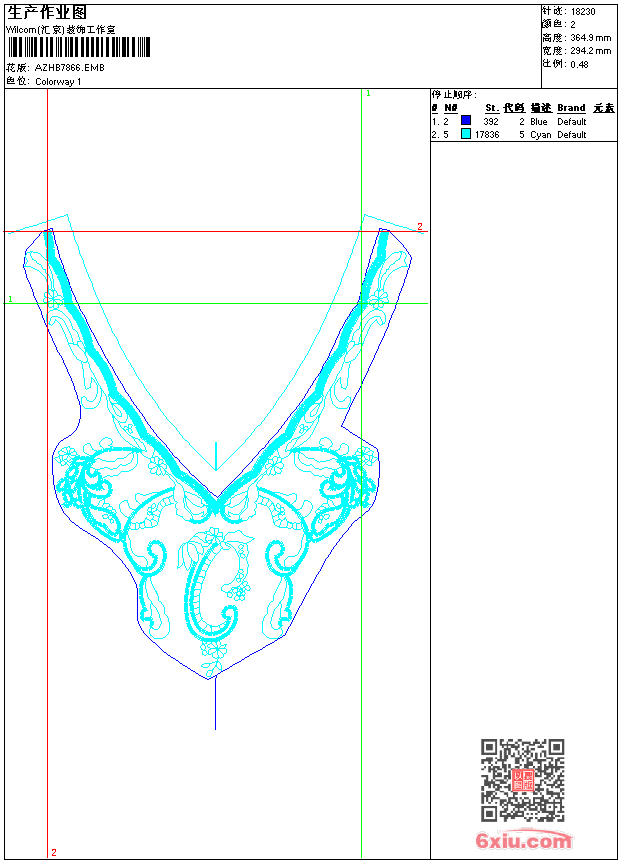Click the 停止顺序 stop sequence heading
Image resolution: width=620 pixels, height=860 pixels.
pos(454,94)
